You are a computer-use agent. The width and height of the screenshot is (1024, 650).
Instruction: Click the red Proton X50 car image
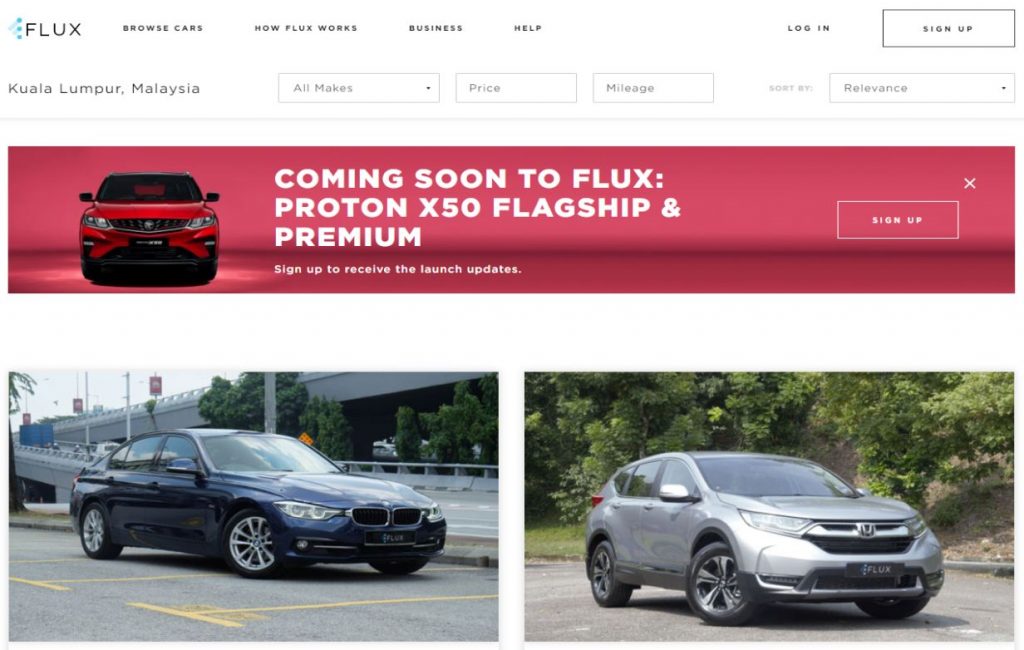(150, 227)
